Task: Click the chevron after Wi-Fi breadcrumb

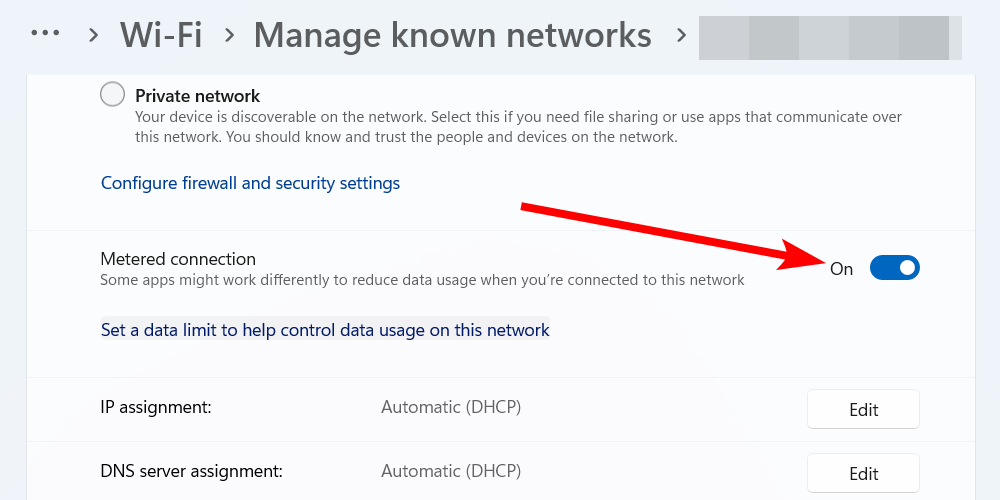Action: point(229,36)
